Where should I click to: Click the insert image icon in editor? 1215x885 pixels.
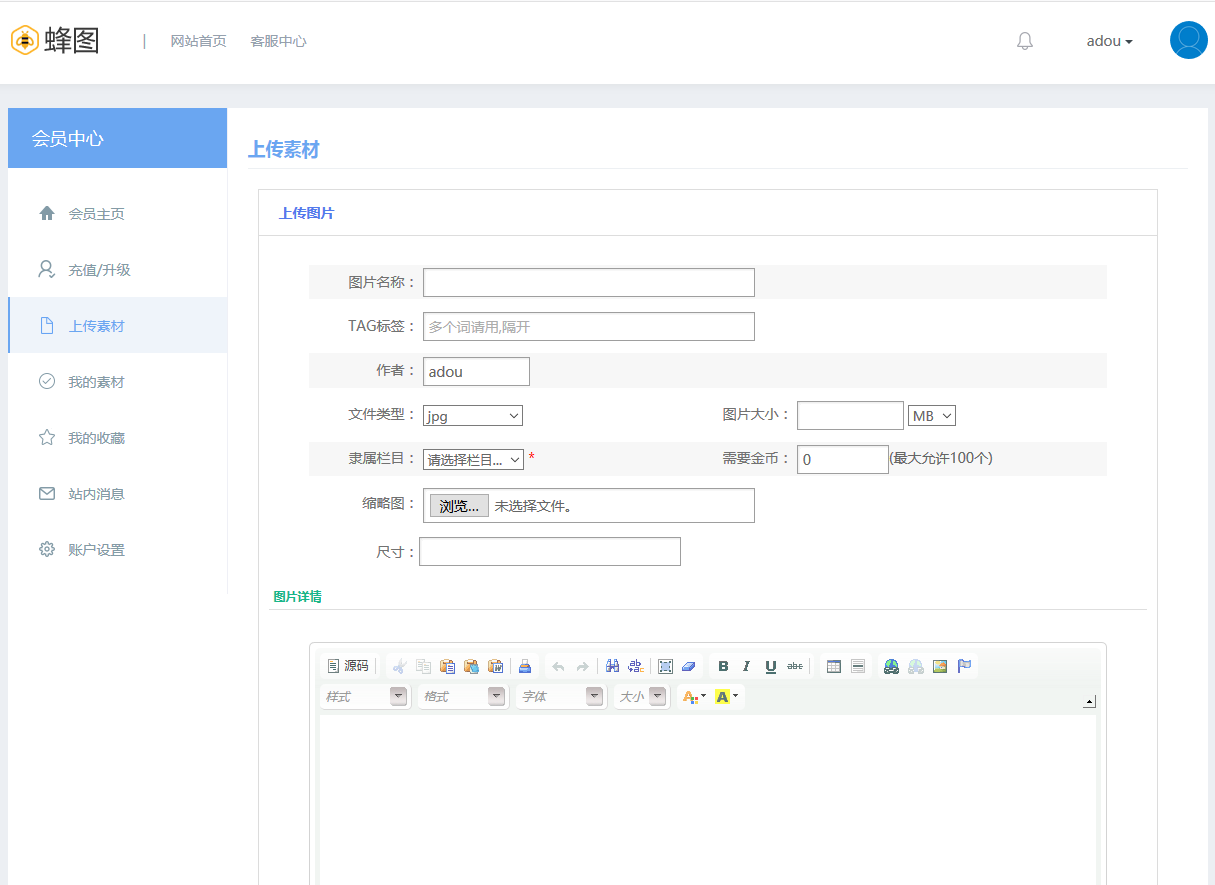click(940, 667)
